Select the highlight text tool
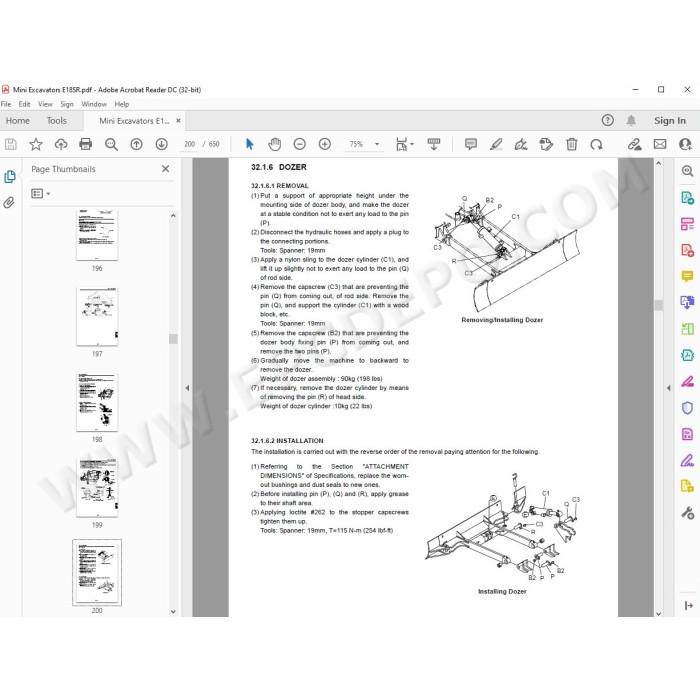700x700 pixels. (x=496, y=144)
